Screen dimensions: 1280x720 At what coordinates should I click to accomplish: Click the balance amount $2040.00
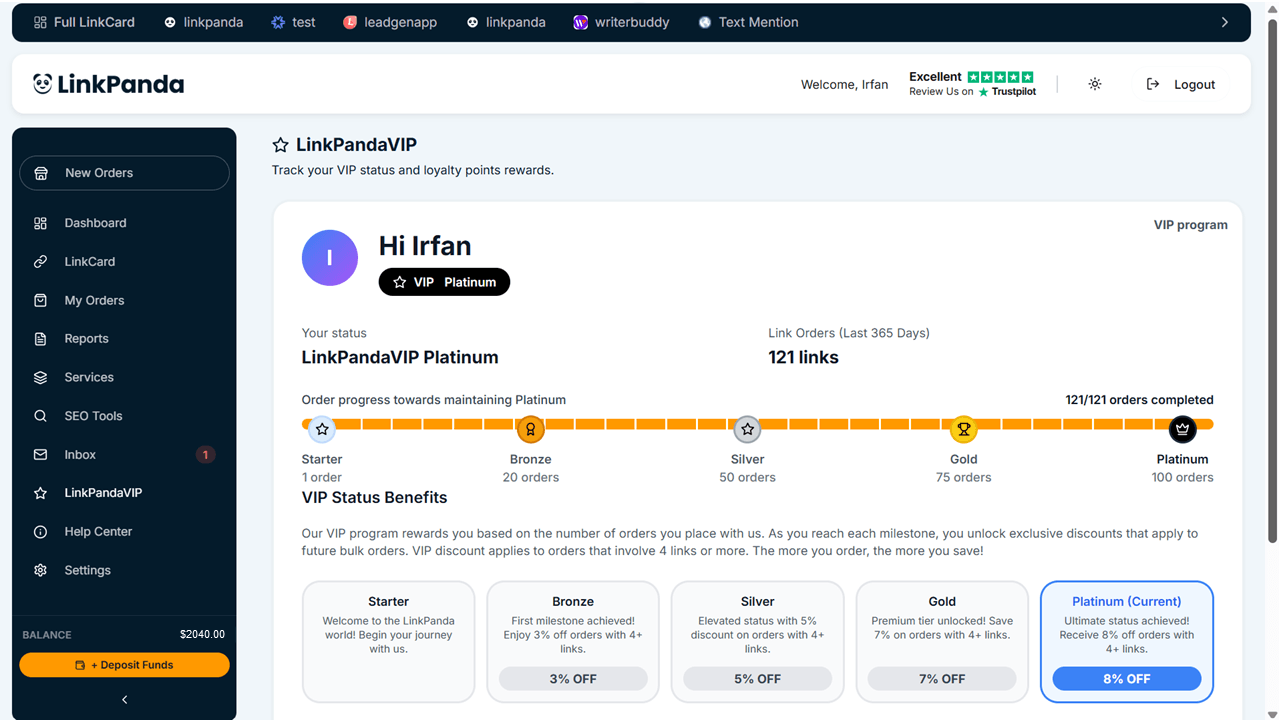pos(202,634)
